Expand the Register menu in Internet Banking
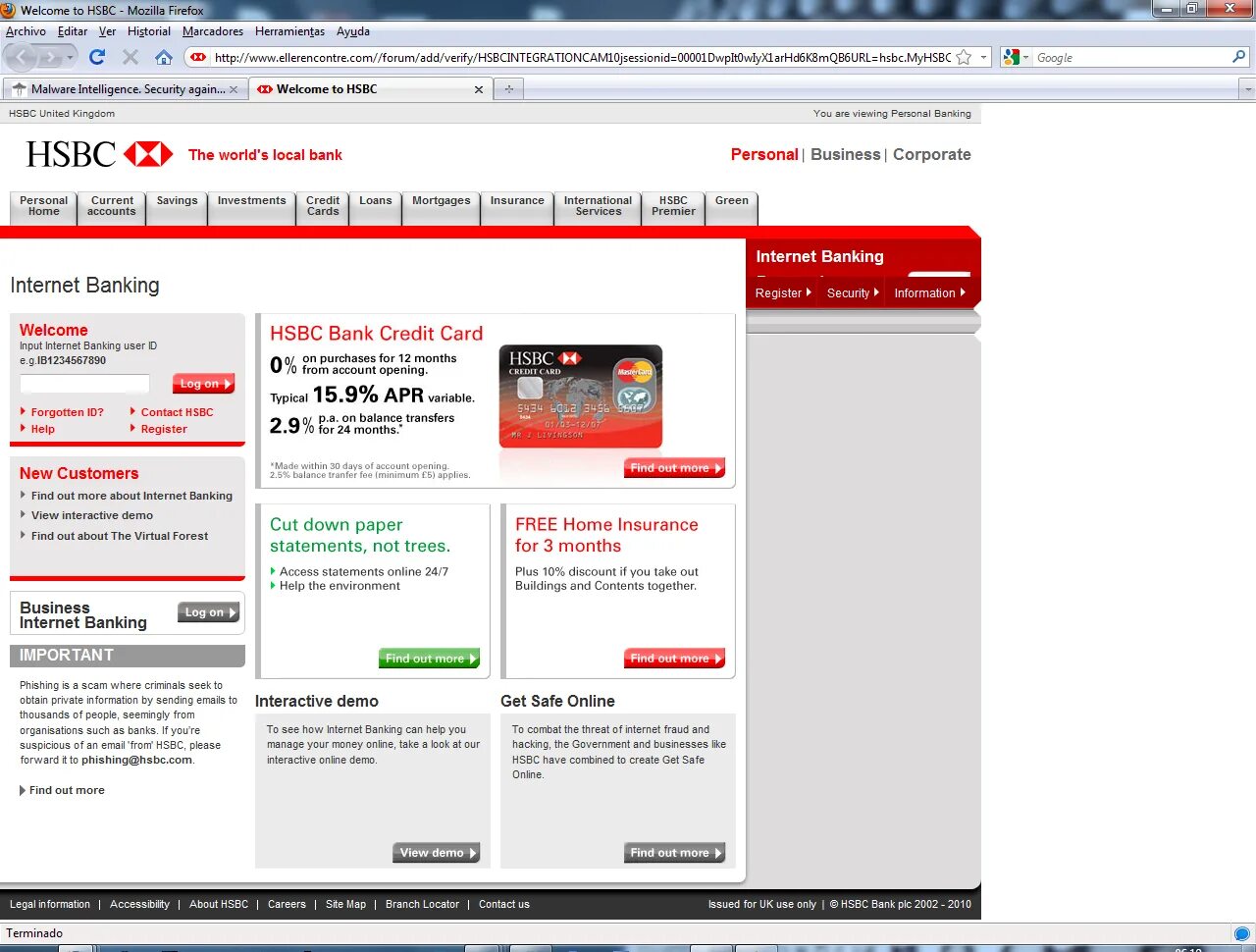The image size is (1256, 952). point(783,292)
